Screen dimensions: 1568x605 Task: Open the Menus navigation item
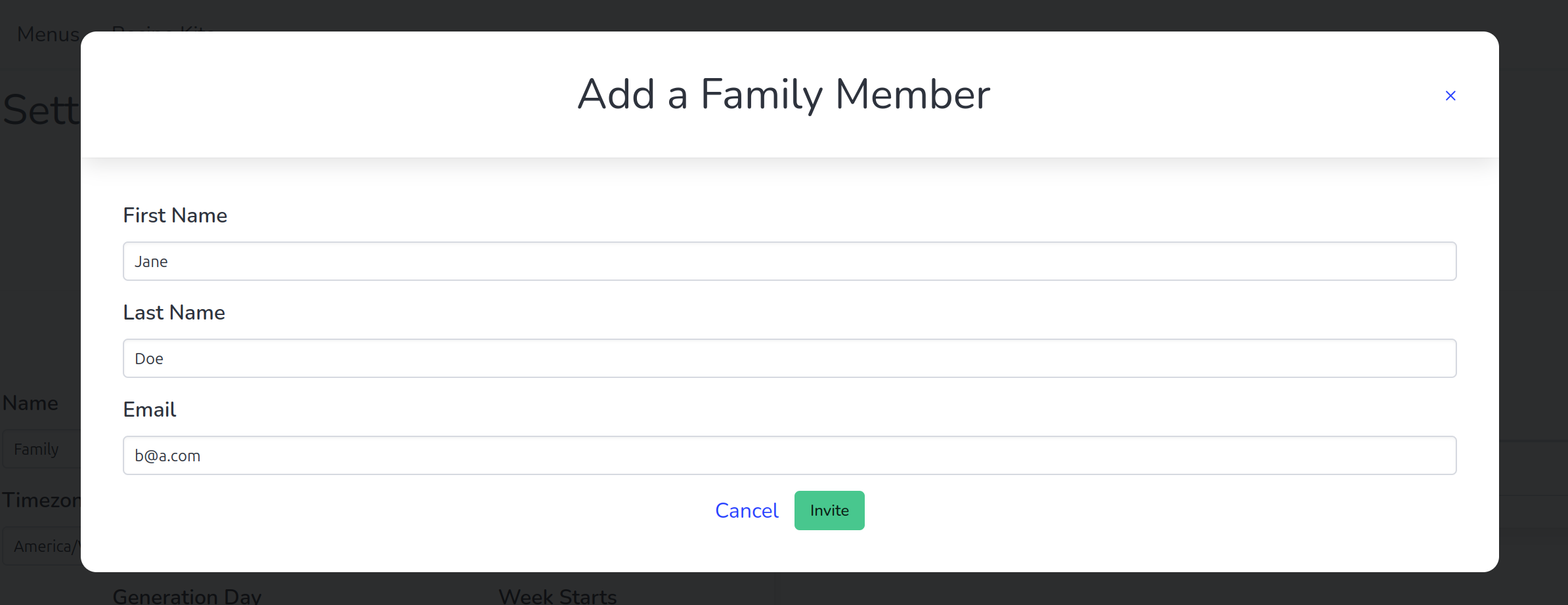tap(47, 34)
